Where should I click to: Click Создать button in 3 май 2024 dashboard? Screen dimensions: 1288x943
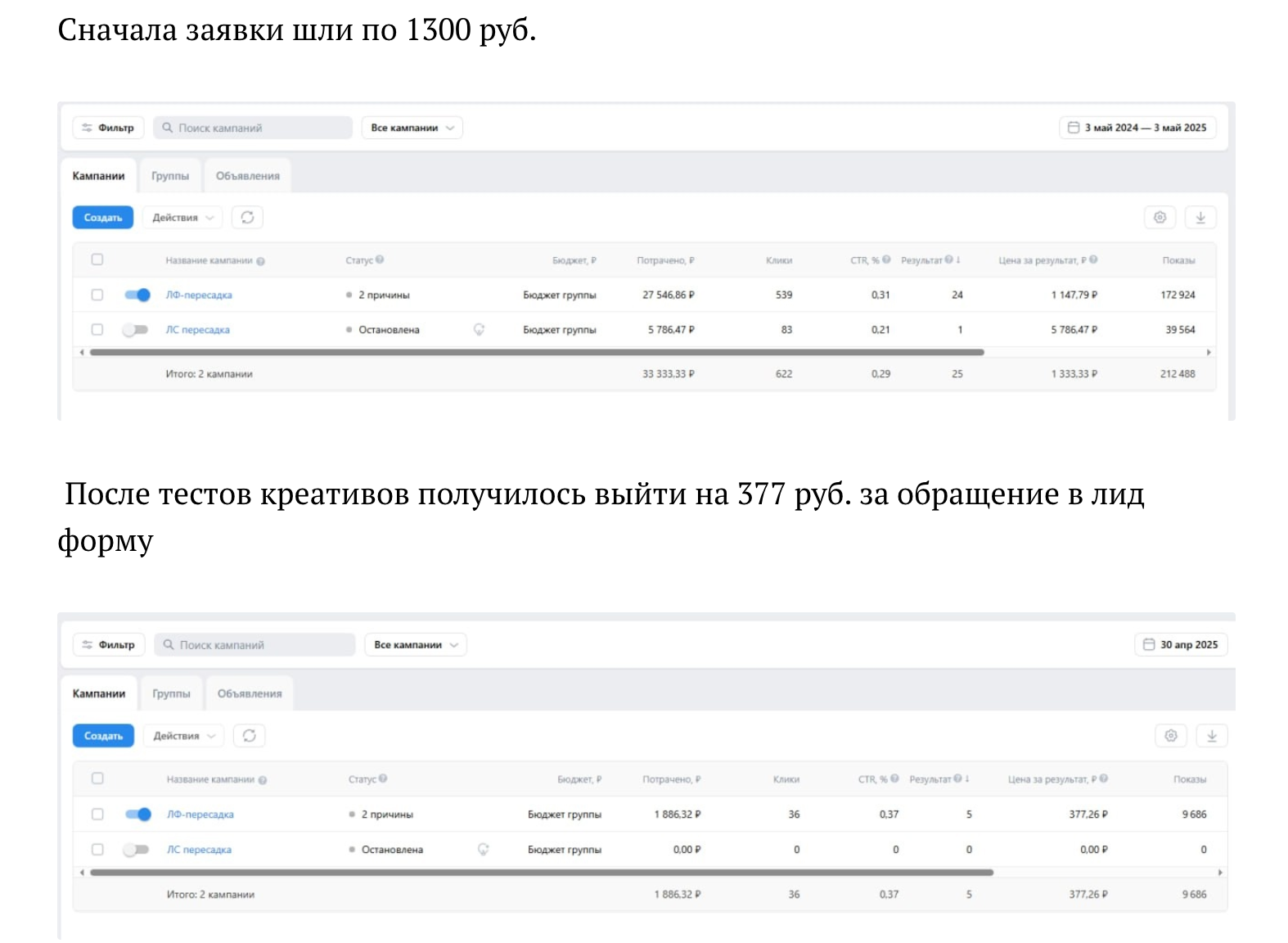[103, 218]
